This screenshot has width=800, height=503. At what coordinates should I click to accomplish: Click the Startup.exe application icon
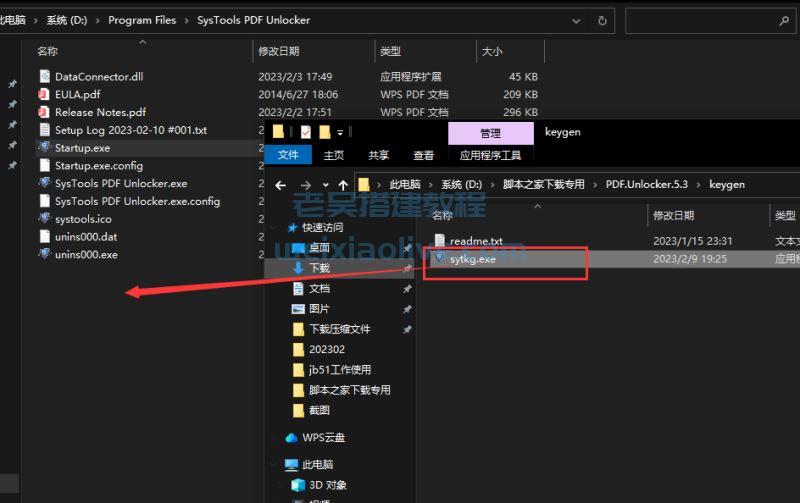tap(45, 147)
